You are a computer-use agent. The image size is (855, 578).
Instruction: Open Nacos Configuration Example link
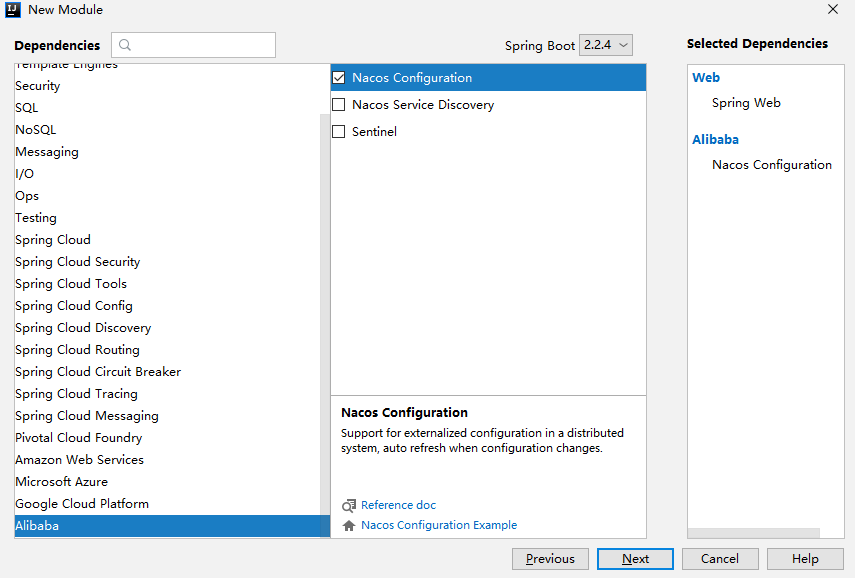(439, 526)
